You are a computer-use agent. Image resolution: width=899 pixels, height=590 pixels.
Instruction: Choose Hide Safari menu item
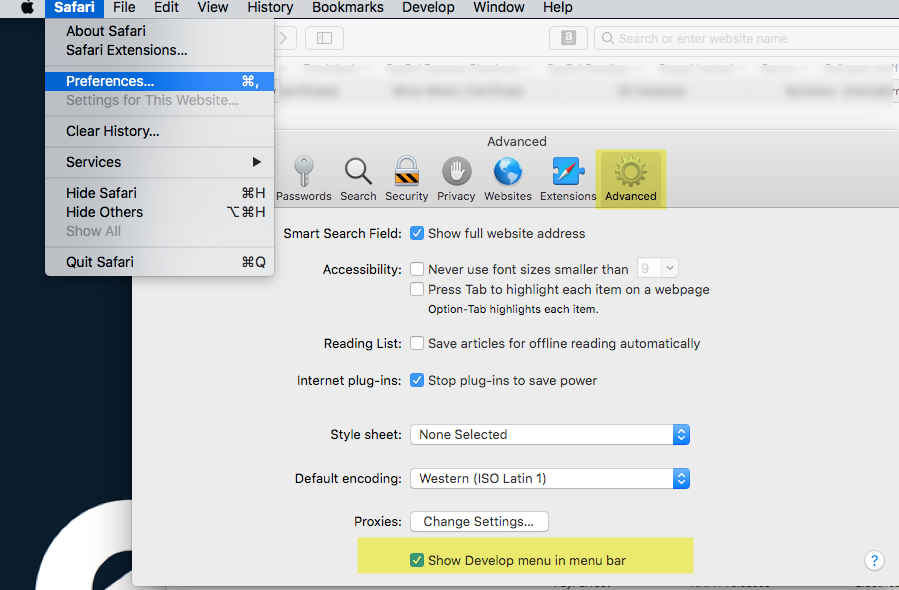click(x=159, y=193)
